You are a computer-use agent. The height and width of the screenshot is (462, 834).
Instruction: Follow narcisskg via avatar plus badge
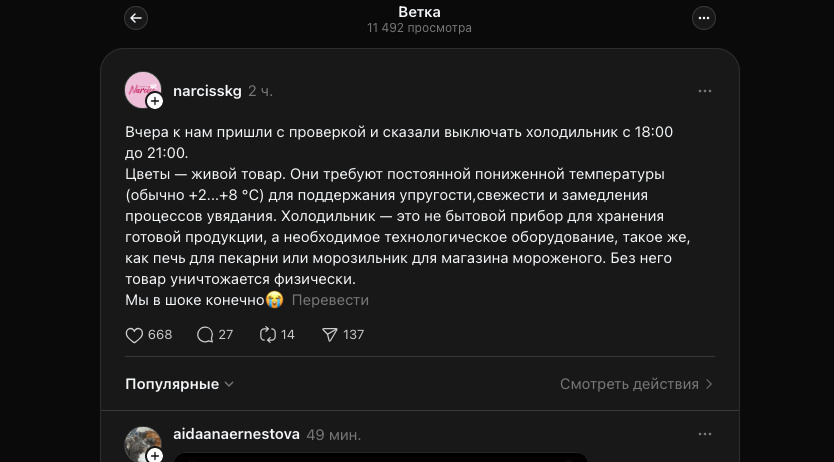click(155, 101)
